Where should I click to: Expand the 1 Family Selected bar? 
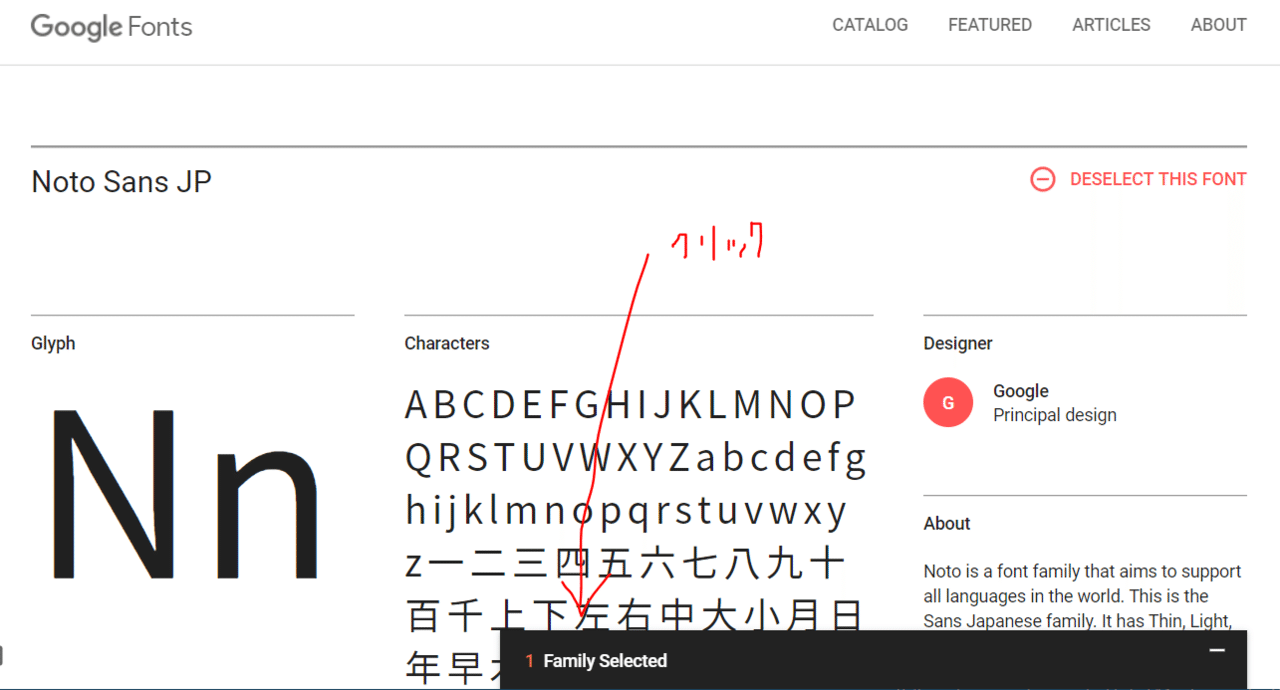click(x=873, y=660)
